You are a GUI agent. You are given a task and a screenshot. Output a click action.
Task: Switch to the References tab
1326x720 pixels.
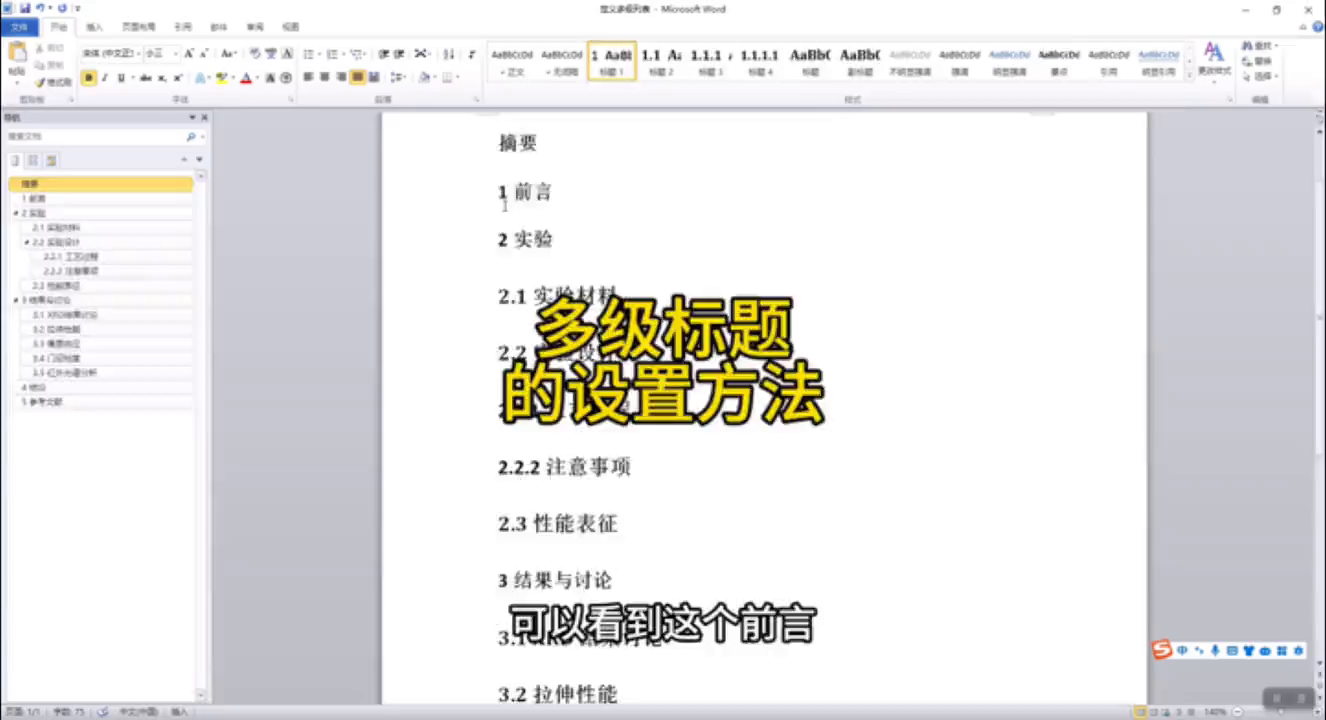click(183, 27)
